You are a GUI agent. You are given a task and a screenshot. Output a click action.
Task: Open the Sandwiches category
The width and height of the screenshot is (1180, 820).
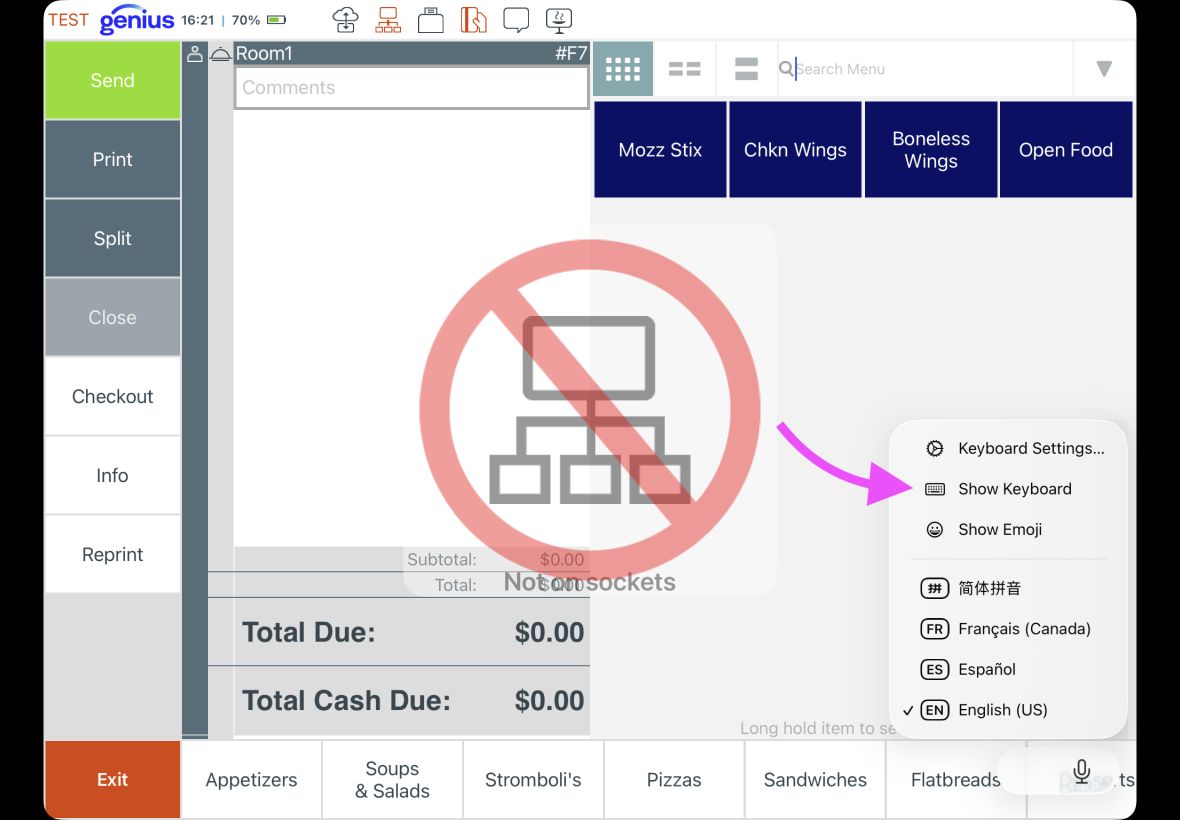tap(815, 780)
